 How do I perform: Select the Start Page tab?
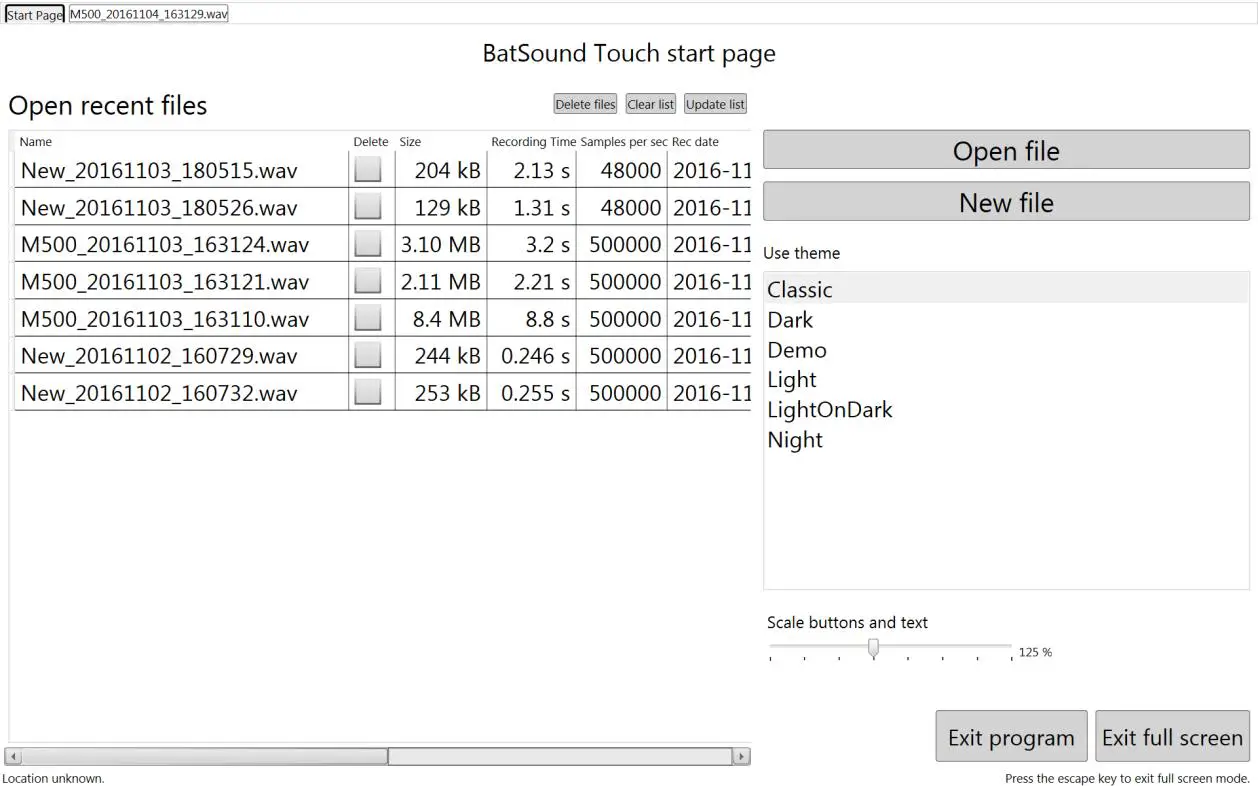[x=34, y=14]
